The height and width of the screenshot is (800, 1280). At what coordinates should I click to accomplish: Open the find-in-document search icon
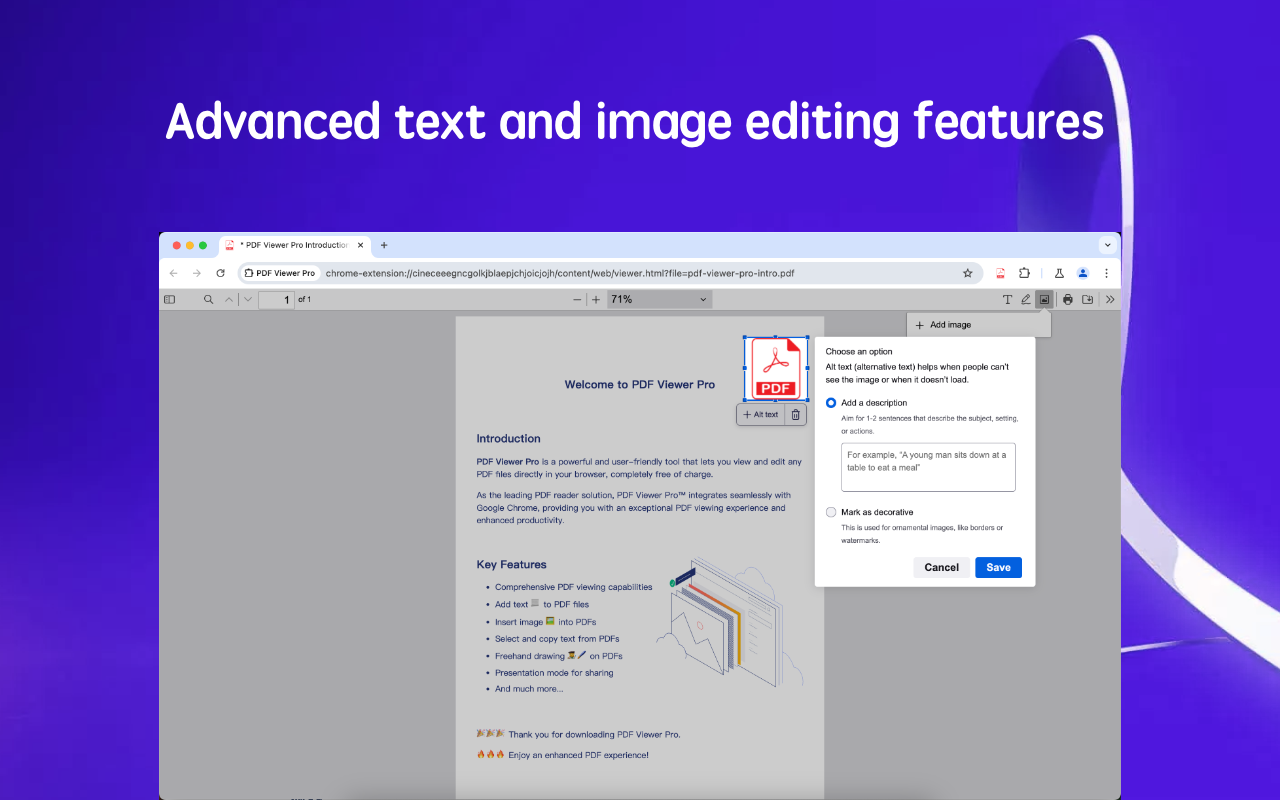(209, 299)
